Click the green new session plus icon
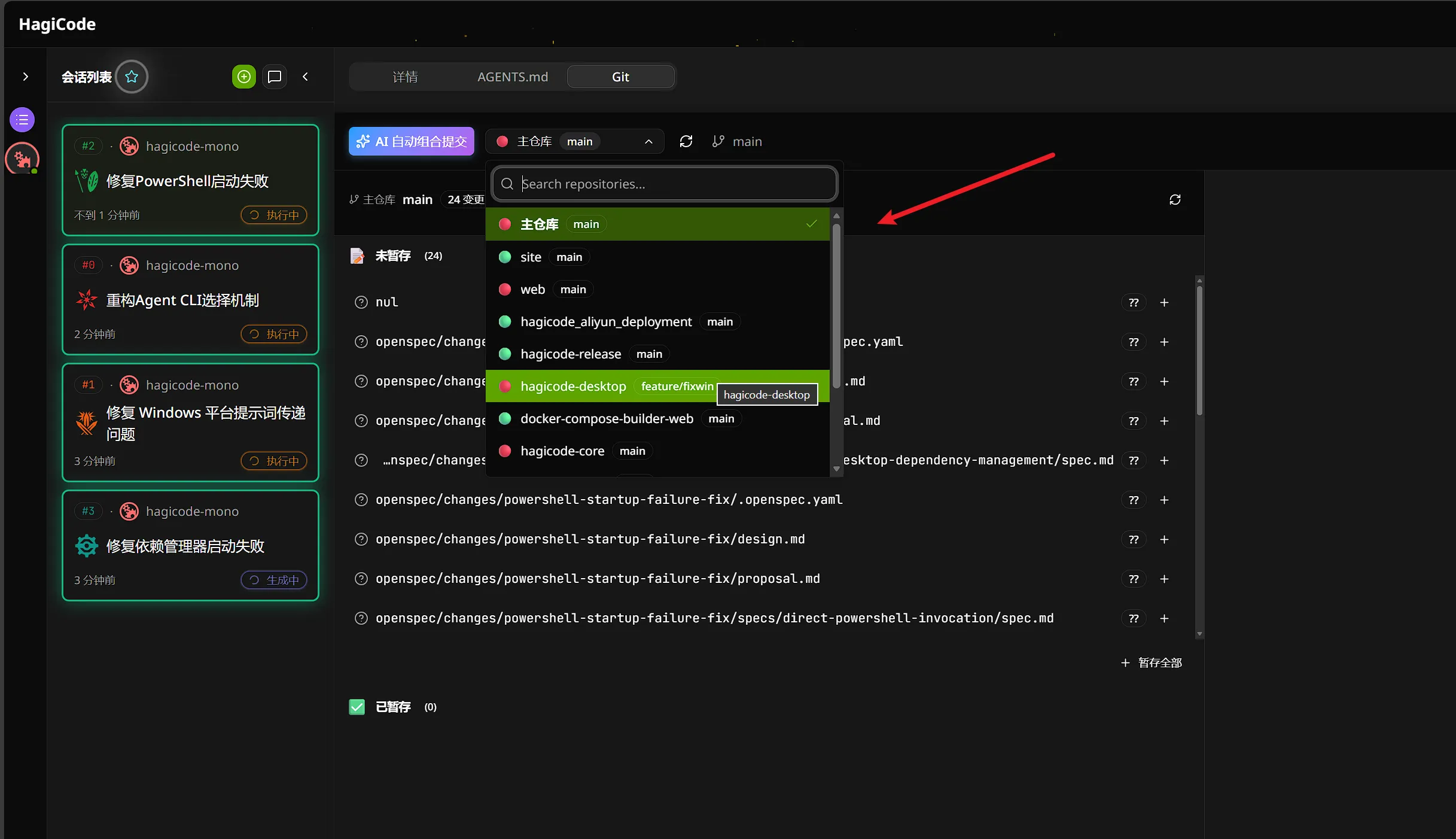1456x839 pixels. point(243,77)
